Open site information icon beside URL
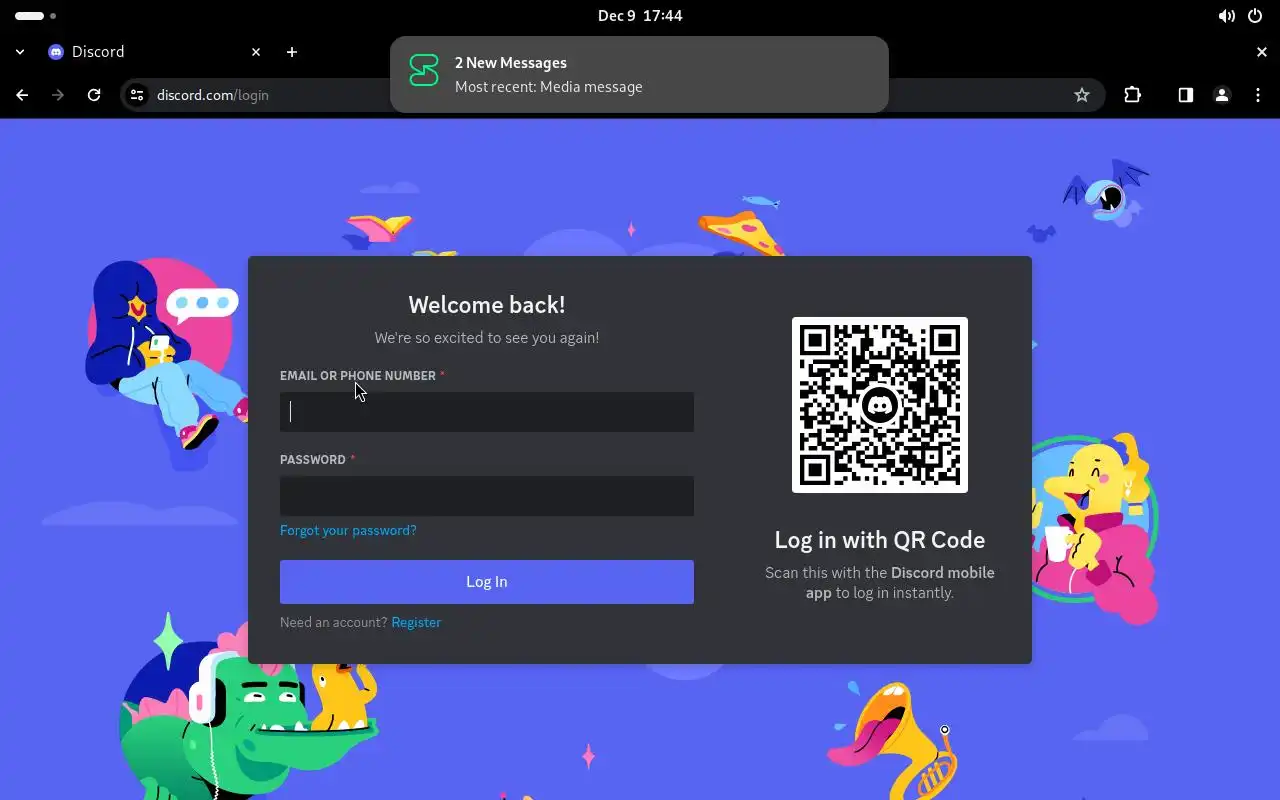Image resolution: width=1280 pixels, height=800 pixels. pyautogui.click(x=138, y=95)
